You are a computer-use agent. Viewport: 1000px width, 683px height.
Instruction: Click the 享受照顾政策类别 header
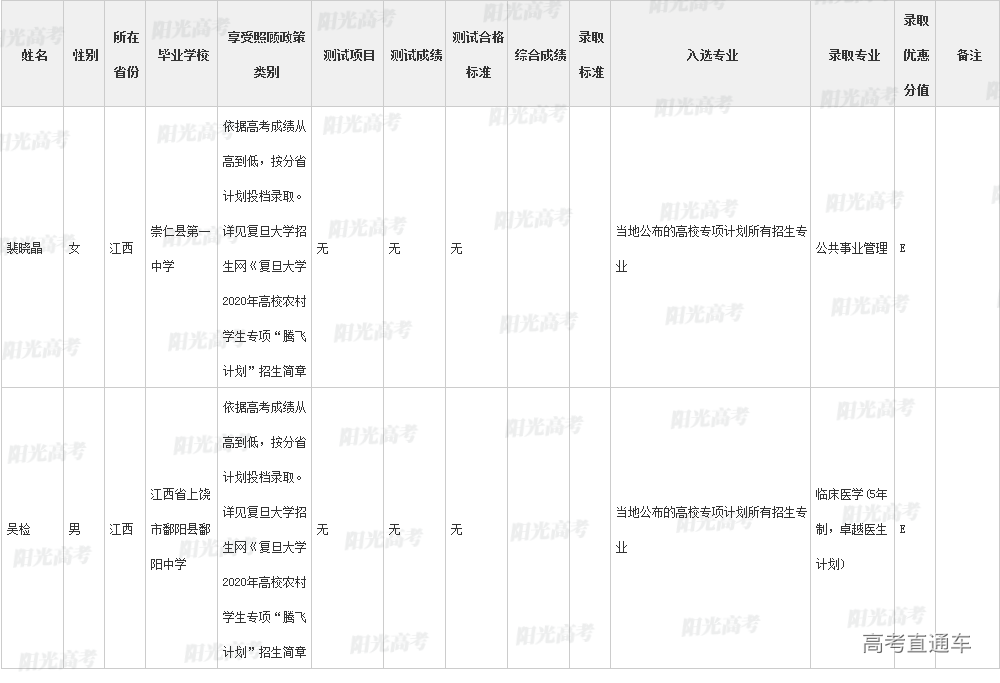pyautogui.click(x=265, y=56)
